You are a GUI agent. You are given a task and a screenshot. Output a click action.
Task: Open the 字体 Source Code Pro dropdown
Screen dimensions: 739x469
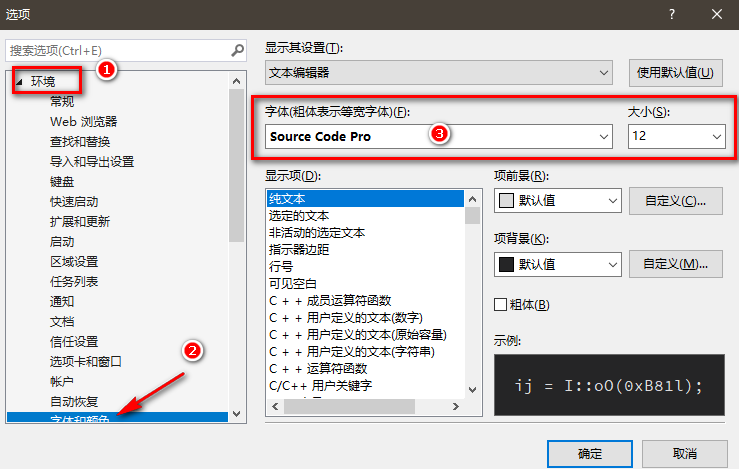[439, 136]
